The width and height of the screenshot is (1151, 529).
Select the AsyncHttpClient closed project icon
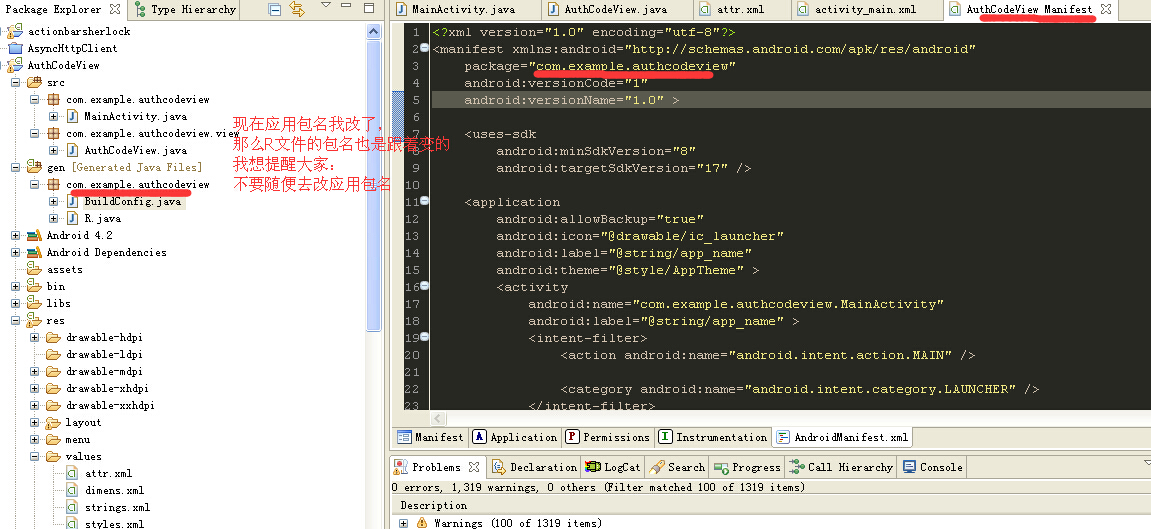[15, 48]
